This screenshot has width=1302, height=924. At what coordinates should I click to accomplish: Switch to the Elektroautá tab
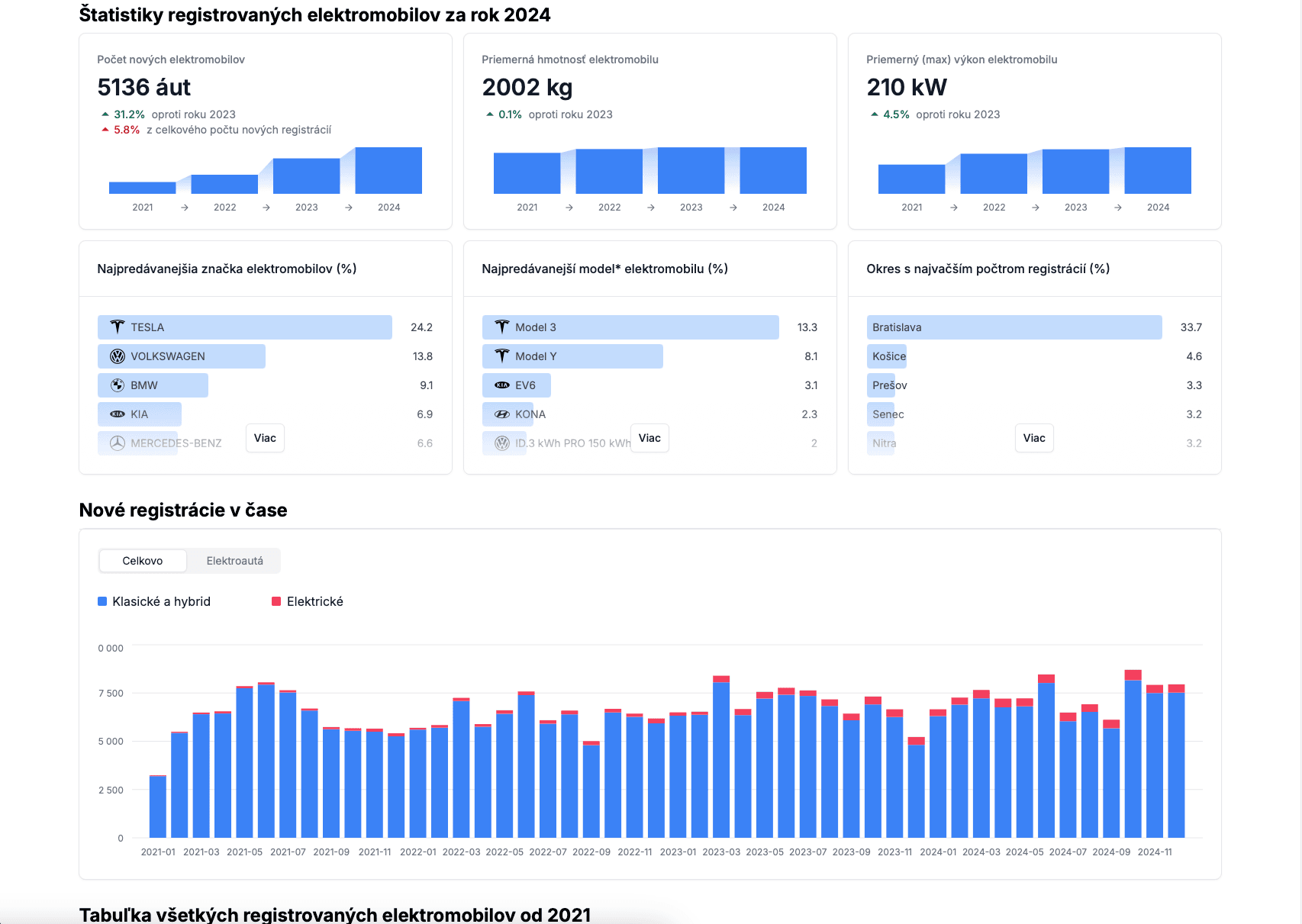pos(234,561)
